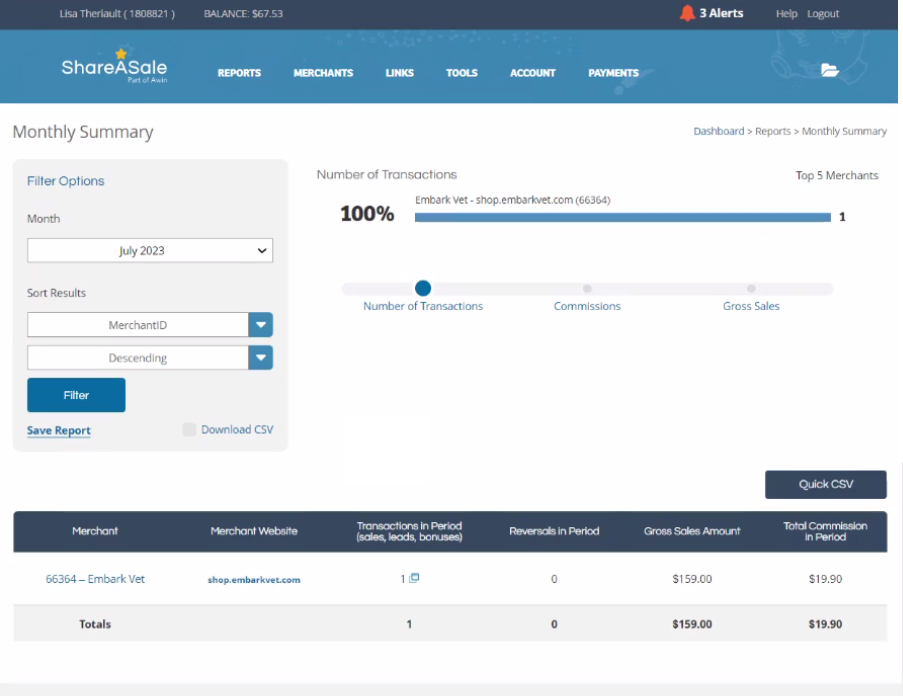Go to Dashboard breadcrumb link
Viewport: 903px width, 696px height.
(719, 131)
